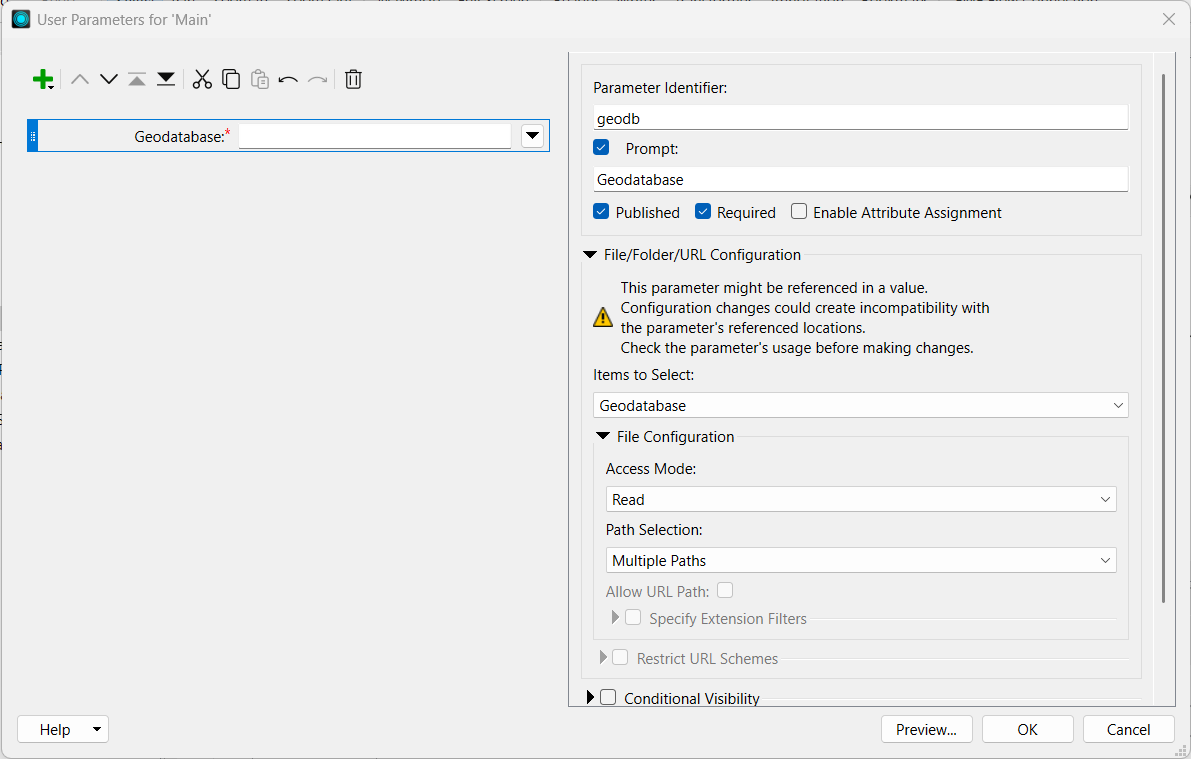Click the move to top icon

[x=137, y=80]
